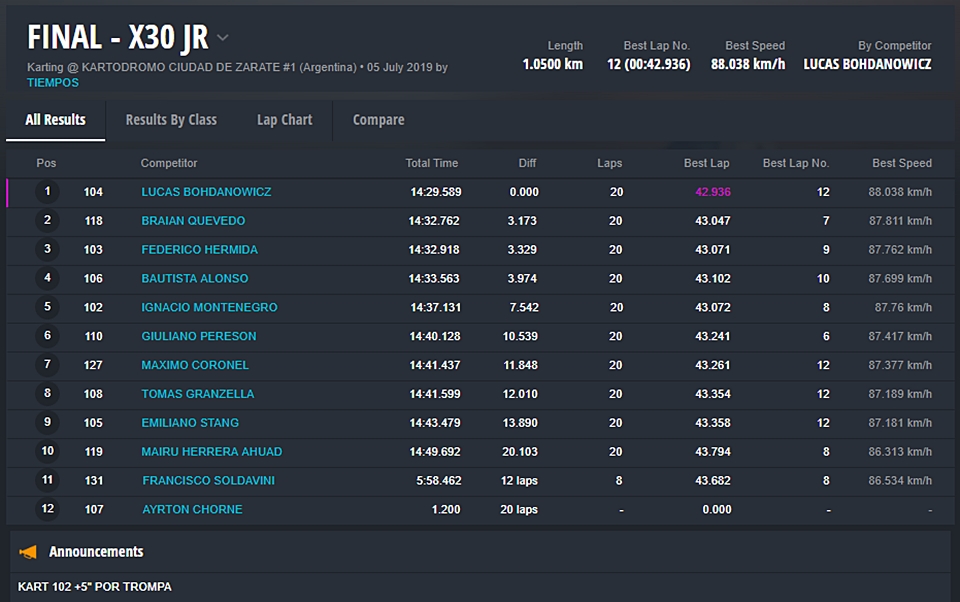960x602 pixels.
Task: Switch to the All Results tab
Action: pyautogui.click(x=55, y=120)
